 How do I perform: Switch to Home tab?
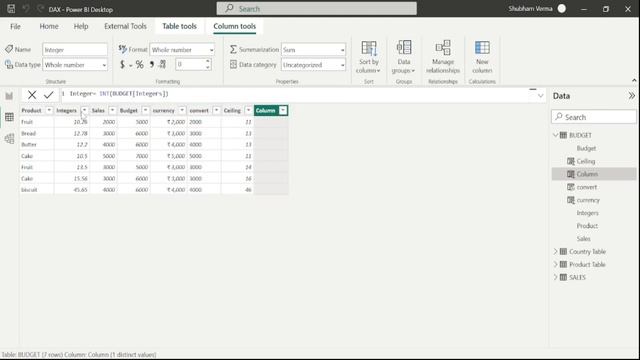[x=49, y=26]
